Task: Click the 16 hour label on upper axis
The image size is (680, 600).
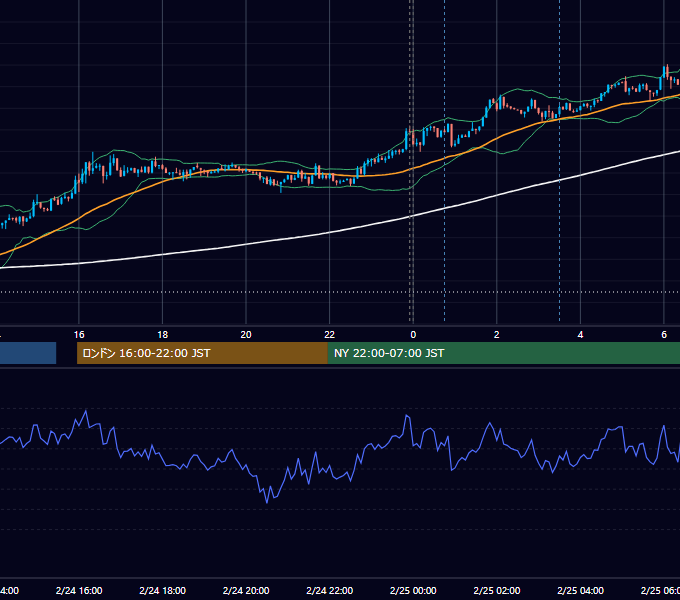Action: (x=79, y=335)
